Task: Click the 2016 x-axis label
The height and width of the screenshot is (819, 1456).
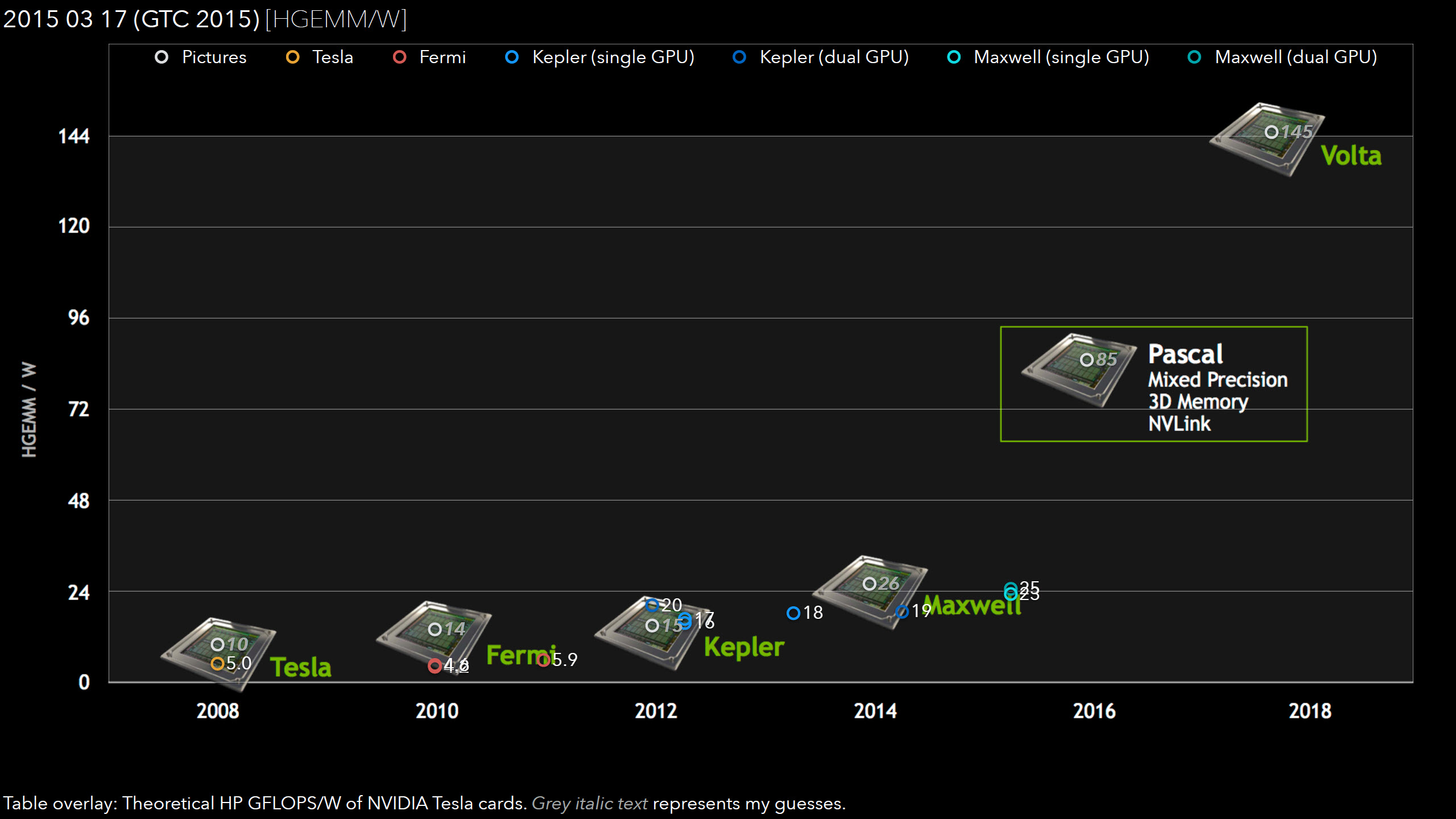Action: 1094,711
